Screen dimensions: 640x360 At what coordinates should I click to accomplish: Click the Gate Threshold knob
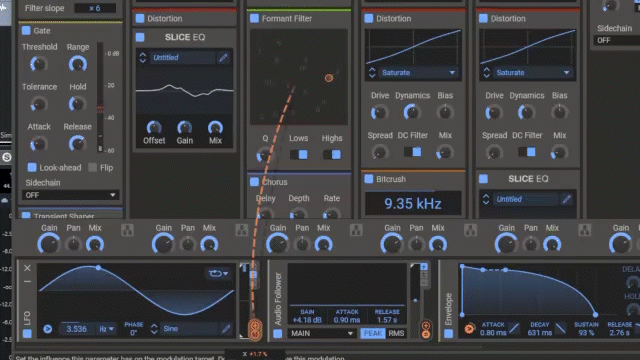(38, 64)
